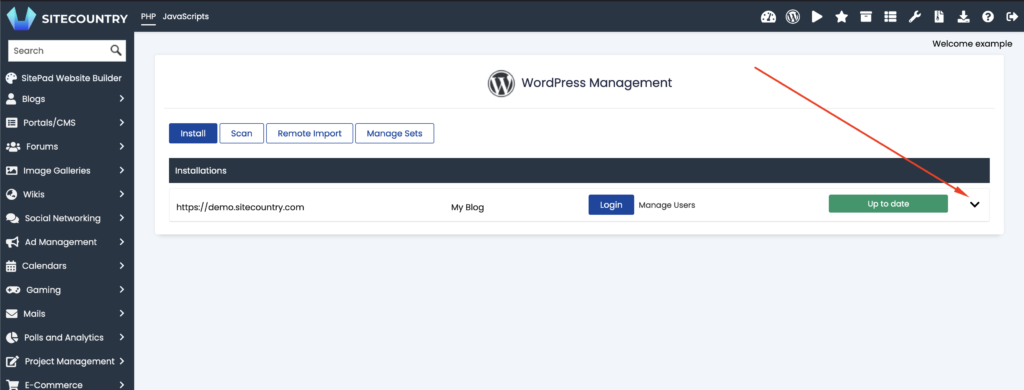Select the PHP tab
The width and height of the screenshot is (1024, 390).
(148, 16)
